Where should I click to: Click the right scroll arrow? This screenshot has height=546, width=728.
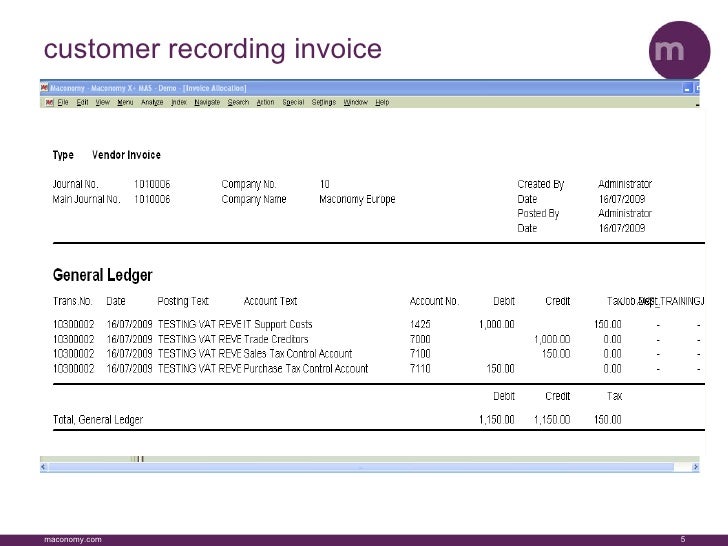coord(696,467)
